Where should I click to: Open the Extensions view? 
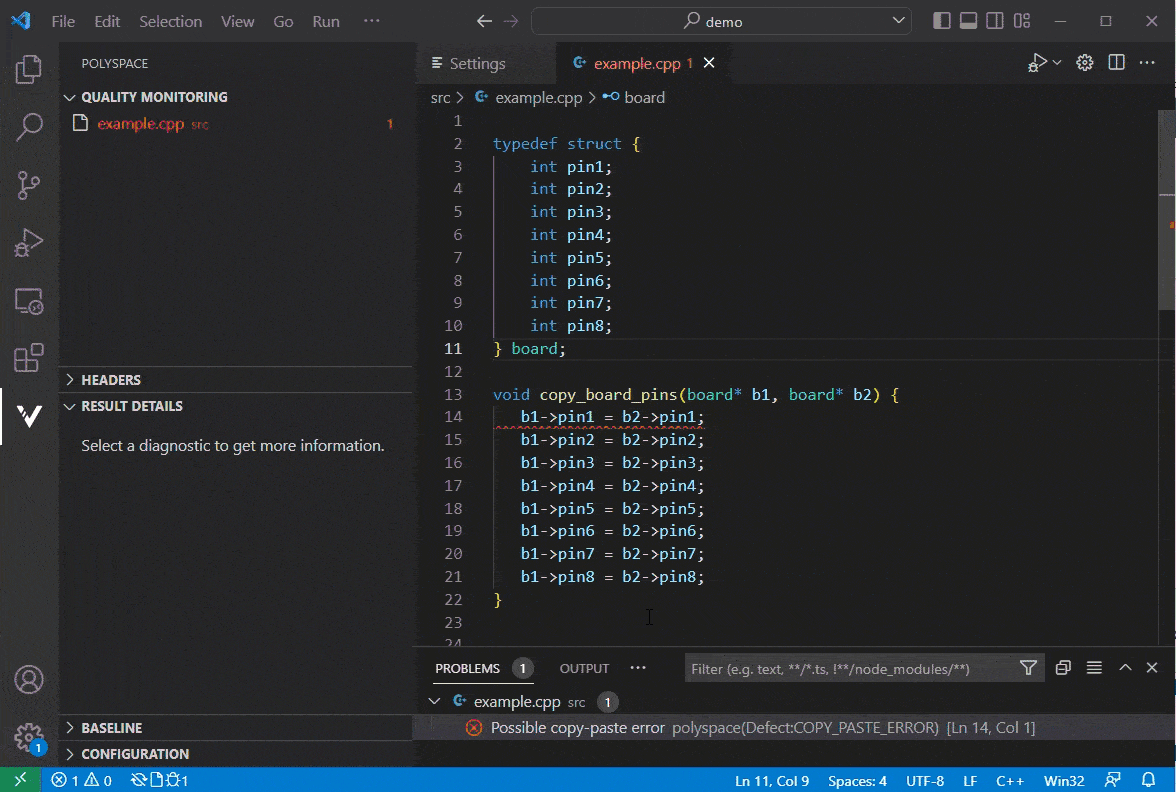29,360
